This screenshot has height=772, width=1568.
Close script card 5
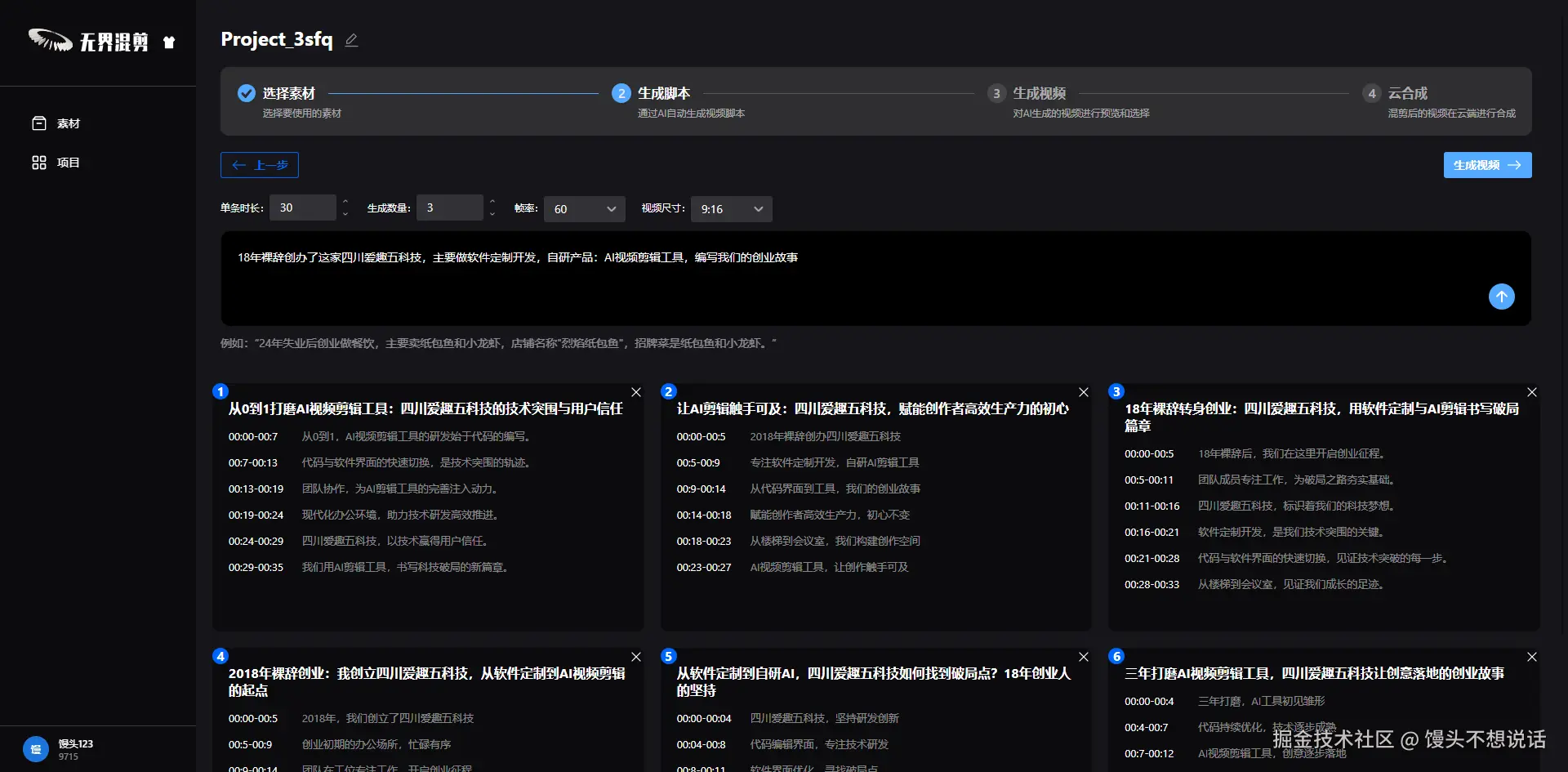click(1084, 657)
